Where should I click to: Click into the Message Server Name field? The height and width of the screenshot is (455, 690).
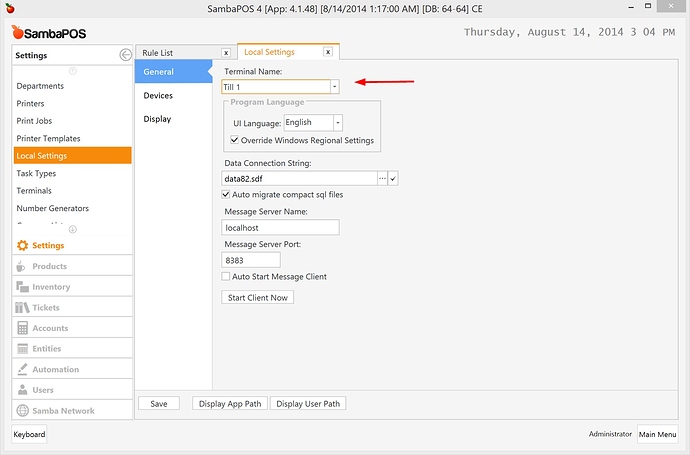click(x=280, y=228)
